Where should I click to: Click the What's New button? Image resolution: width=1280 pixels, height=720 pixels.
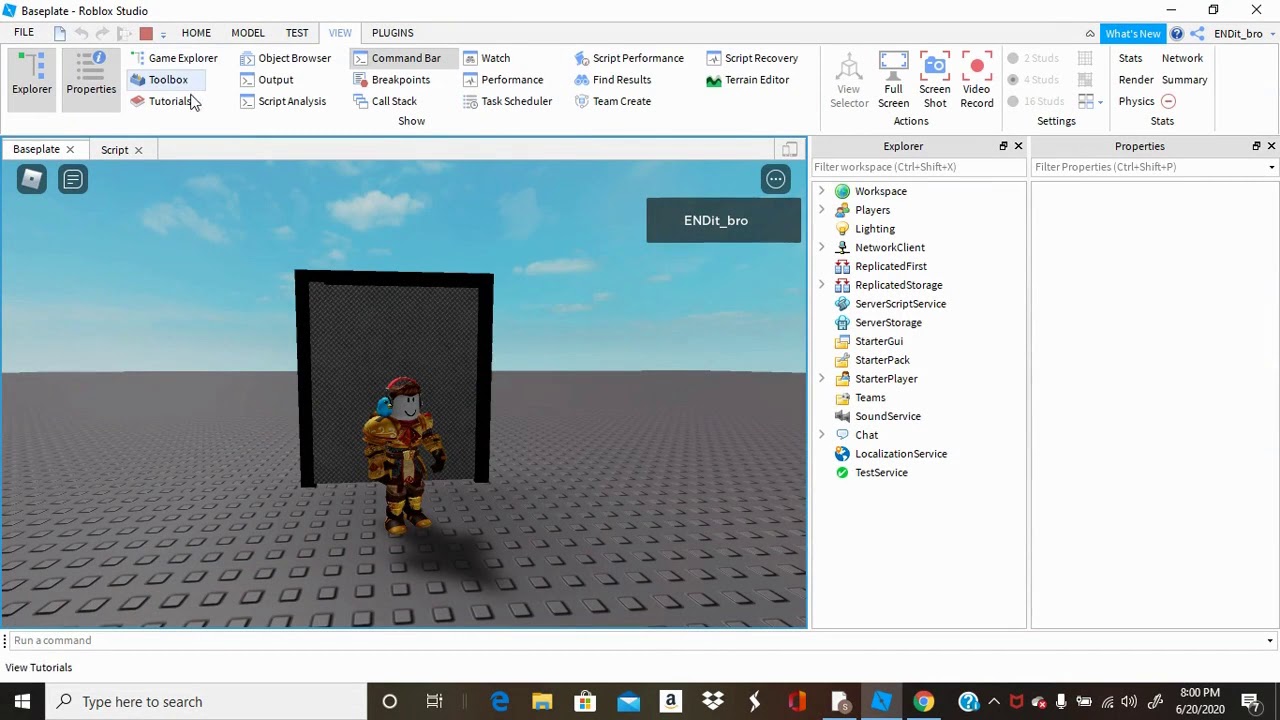tap(1133, 34)
